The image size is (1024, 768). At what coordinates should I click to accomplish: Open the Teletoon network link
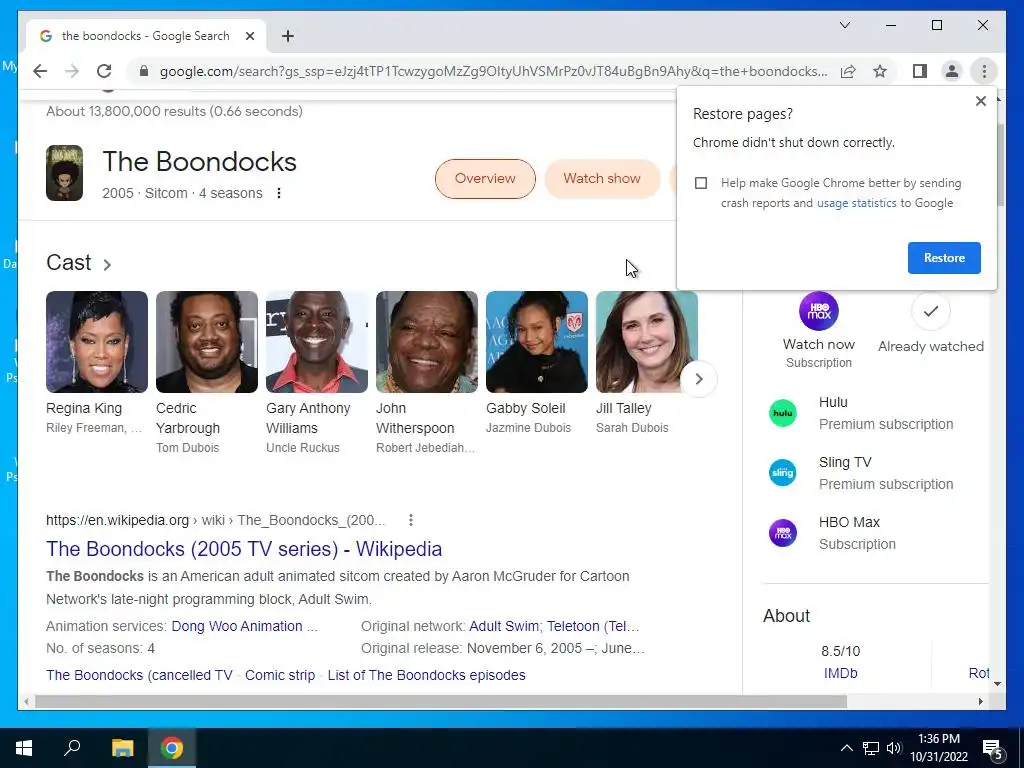coord(593,626)
